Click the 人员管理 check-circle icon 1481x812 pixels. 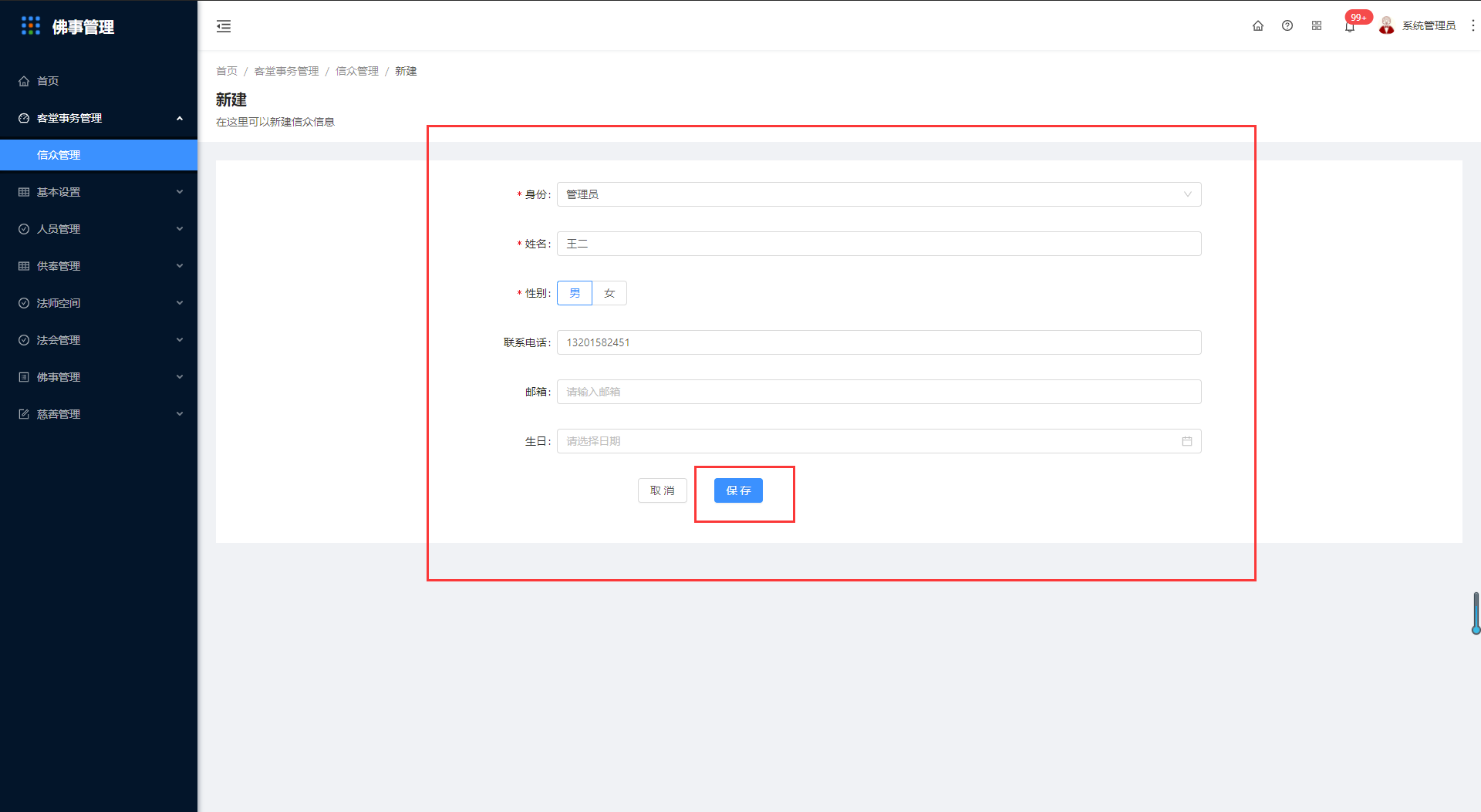click(x=24, y=229)
